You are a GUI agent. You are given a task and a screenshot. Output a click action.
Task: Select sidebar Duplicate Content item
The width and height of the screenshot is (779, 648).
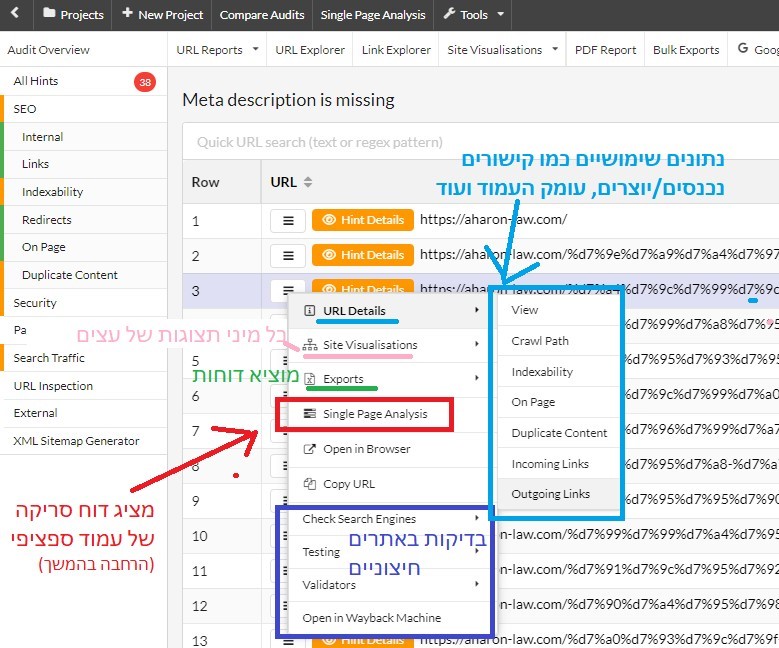coord(84,275)
